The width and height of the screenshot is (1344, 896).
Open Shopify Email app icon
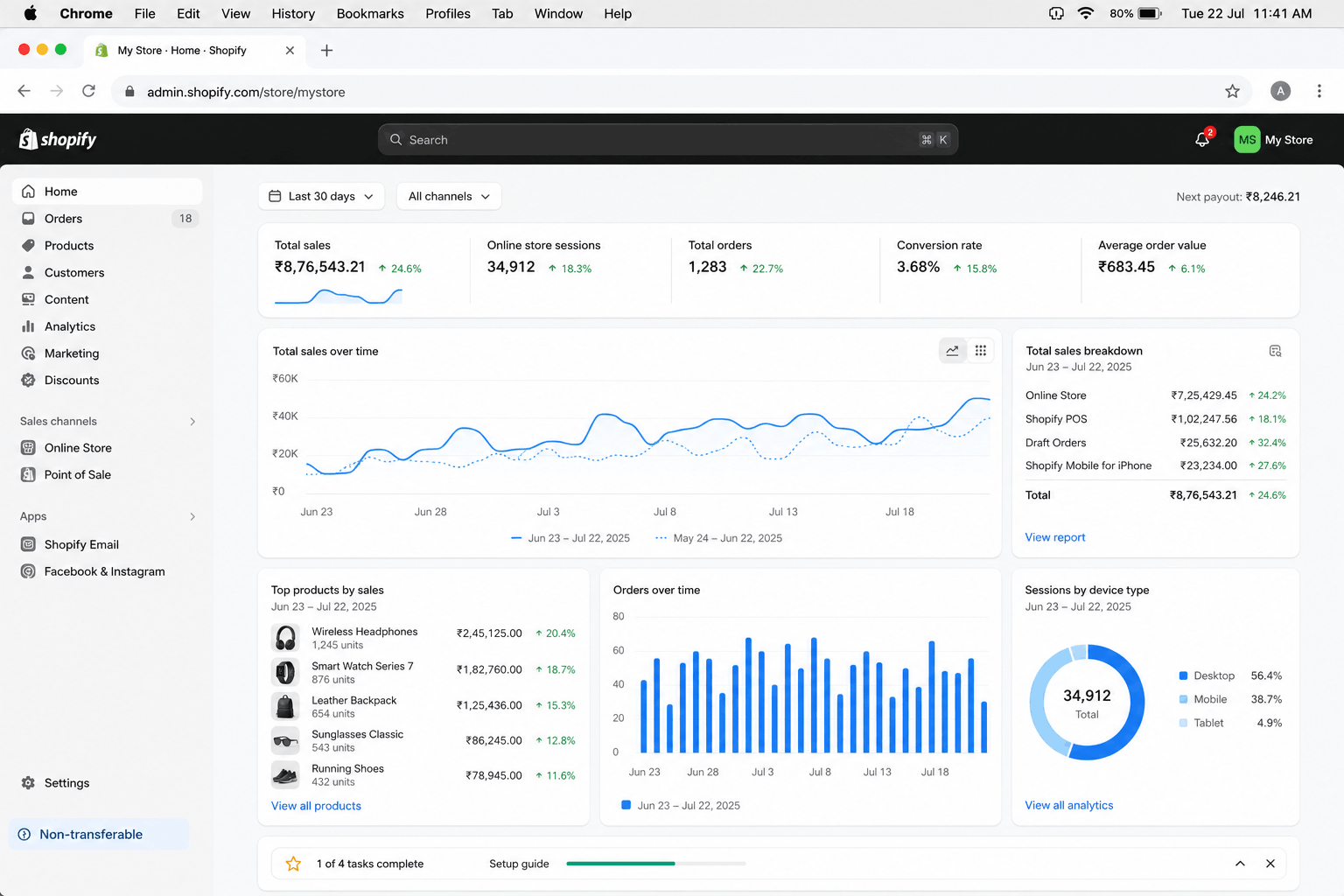[28, 544]
